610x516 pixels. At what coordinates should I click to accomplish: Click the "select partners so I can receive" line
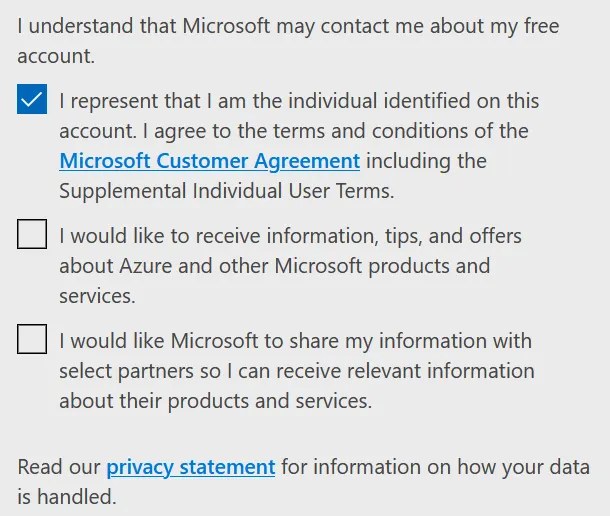pos(296,371)
